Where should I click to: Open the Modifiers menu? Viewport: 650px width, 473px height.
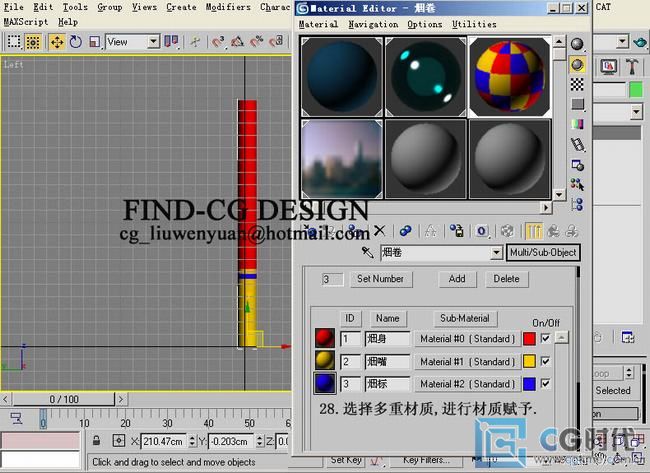coord(228,7)
